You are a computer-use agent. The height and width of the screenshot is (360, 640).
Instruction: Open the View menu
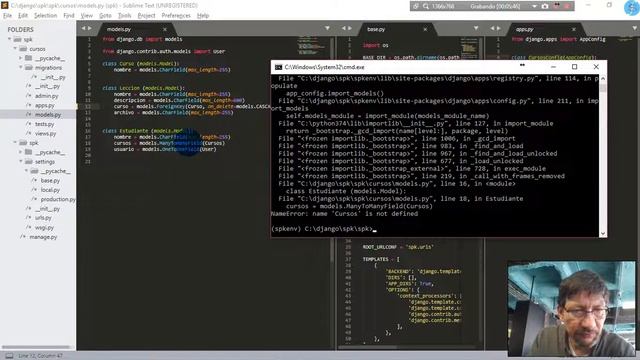87,16
